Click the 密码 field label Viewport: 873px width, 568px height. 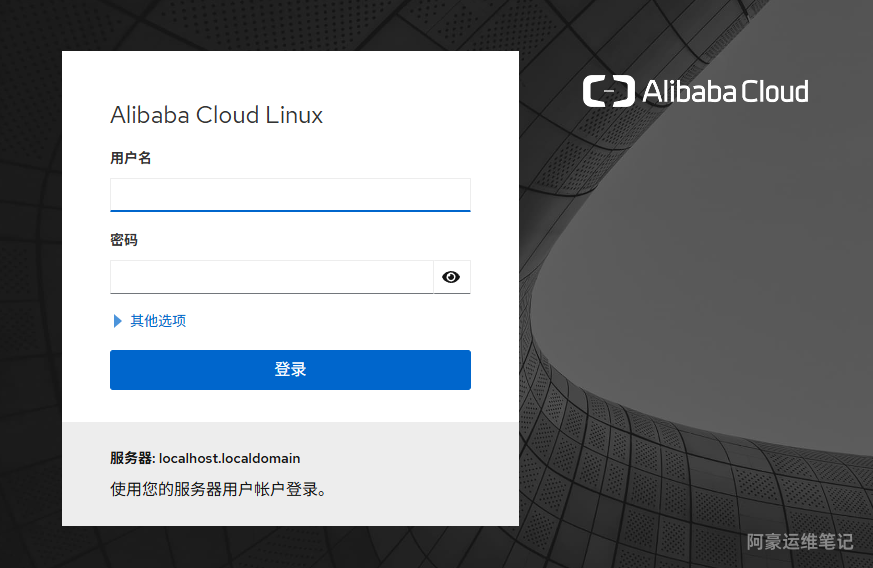coord(124,240)
